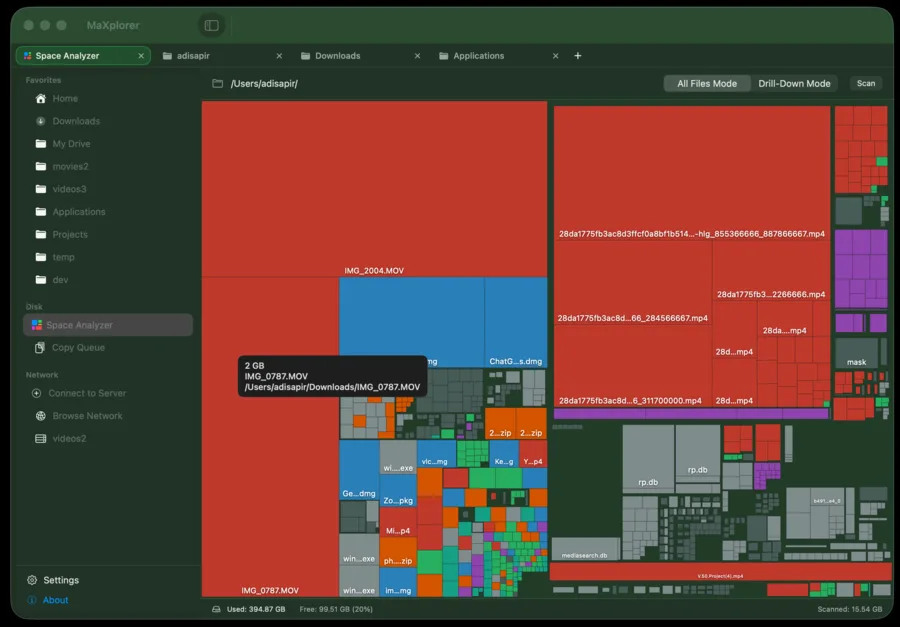
Task: Click the videos2 network drive icon
Action: click(41, 439)
